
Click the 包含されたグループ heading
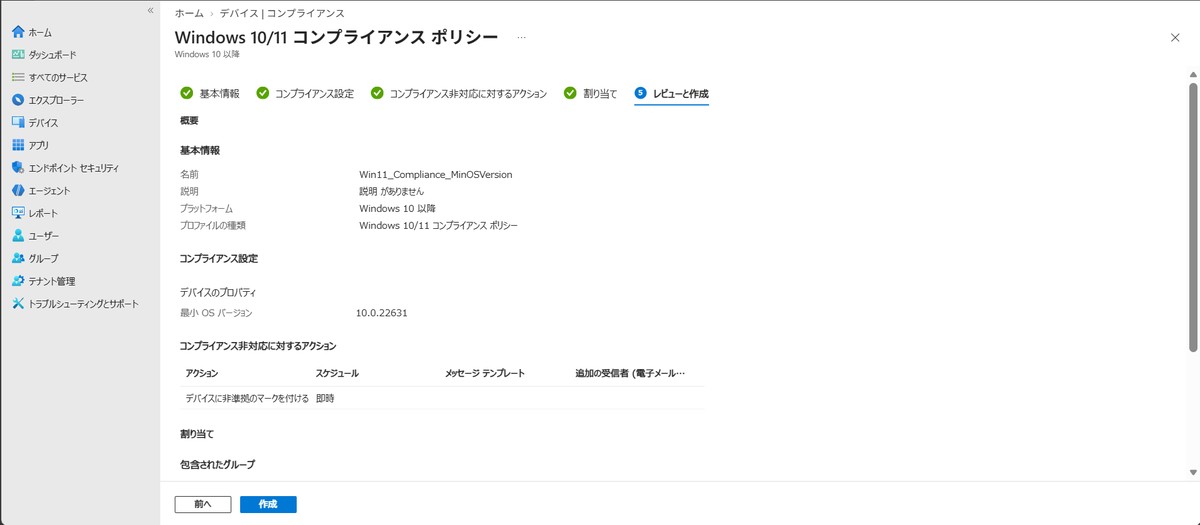pos(217,465)
